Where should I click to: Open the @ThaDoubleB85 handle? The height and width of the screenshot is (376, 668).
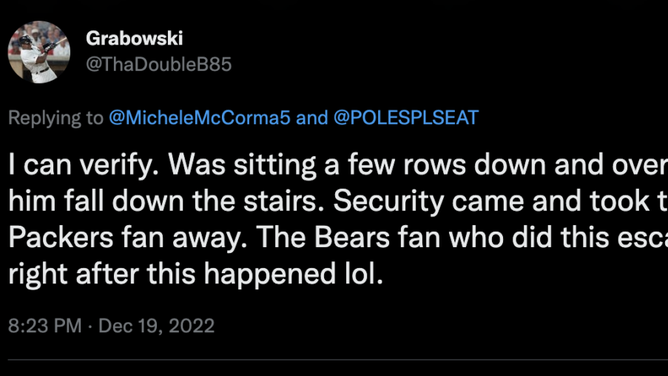[158, 65]
